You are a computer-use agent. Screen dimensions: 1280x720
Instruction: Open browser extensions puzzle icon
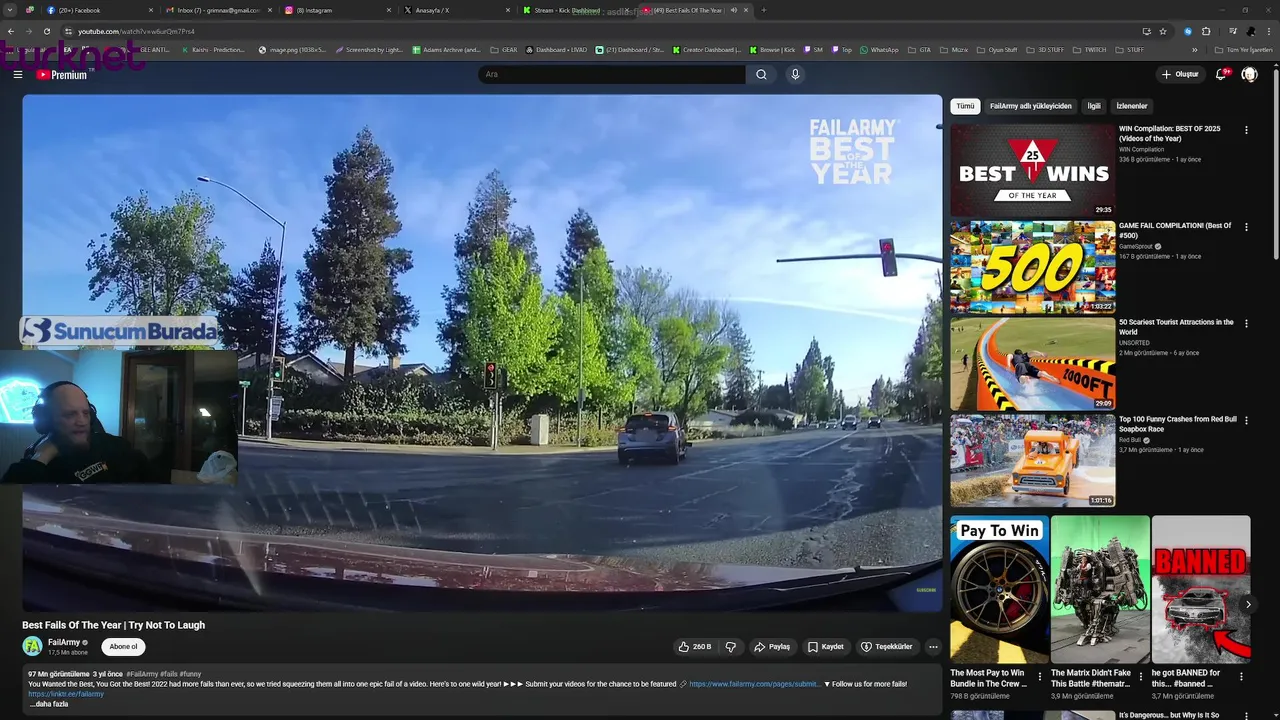click(x=1206, y=31)
